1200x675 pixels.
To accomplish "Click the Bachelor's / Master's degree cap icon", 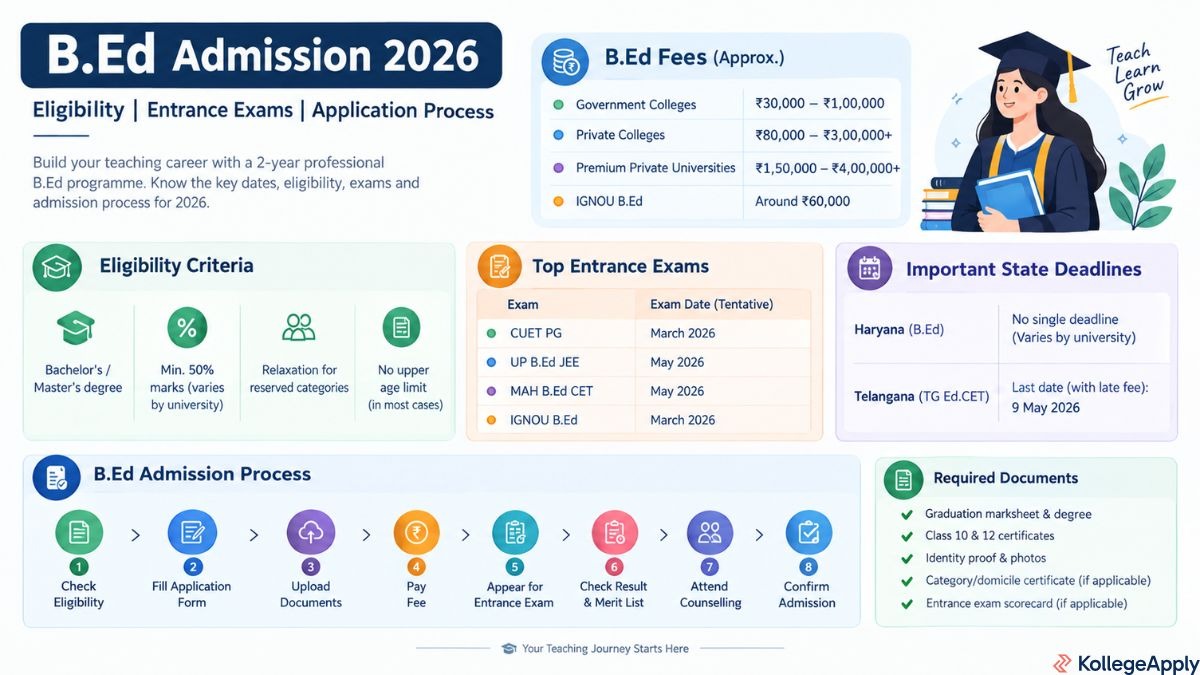I will click(x=76, y=328).
